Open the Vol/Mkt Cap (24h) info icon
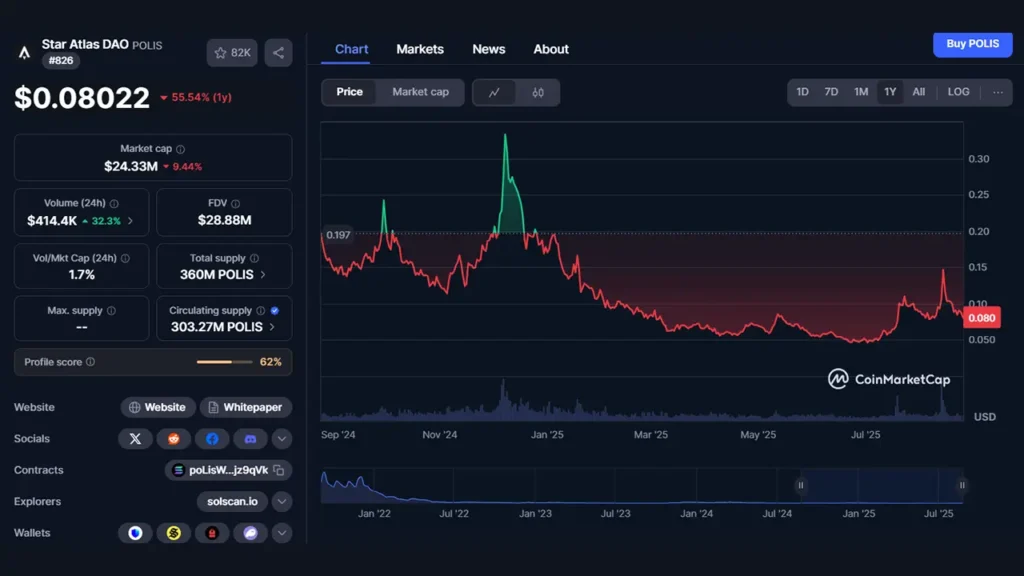The image size is (1024, 576). point(125,258)
